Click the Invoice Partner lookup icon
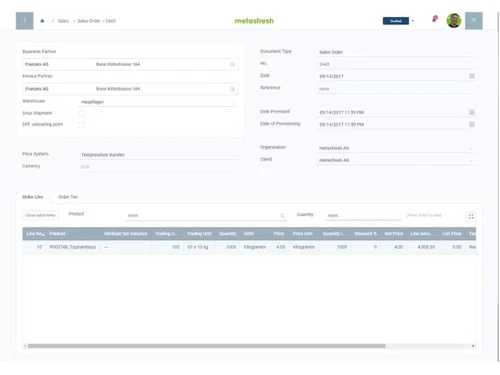500x375 pixels. [232, 89]
